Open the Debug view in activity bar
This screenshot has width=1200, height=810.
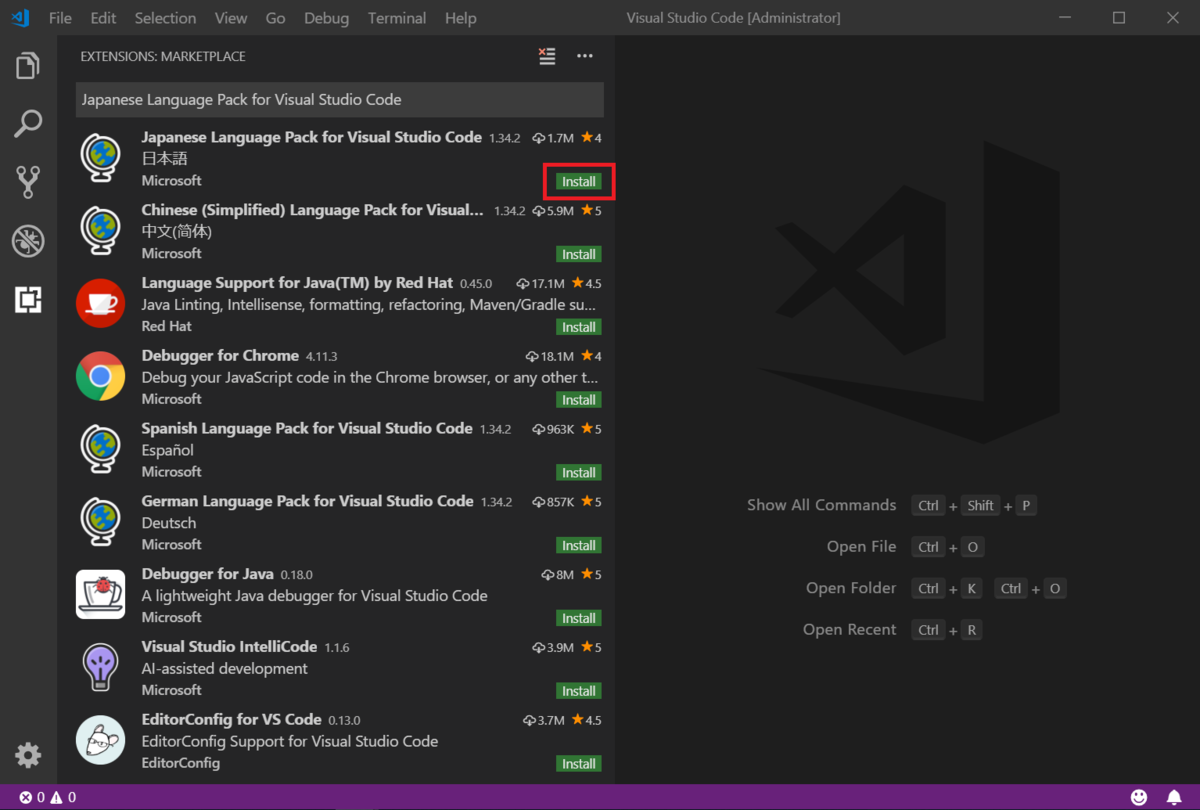(x=28, y=240)
